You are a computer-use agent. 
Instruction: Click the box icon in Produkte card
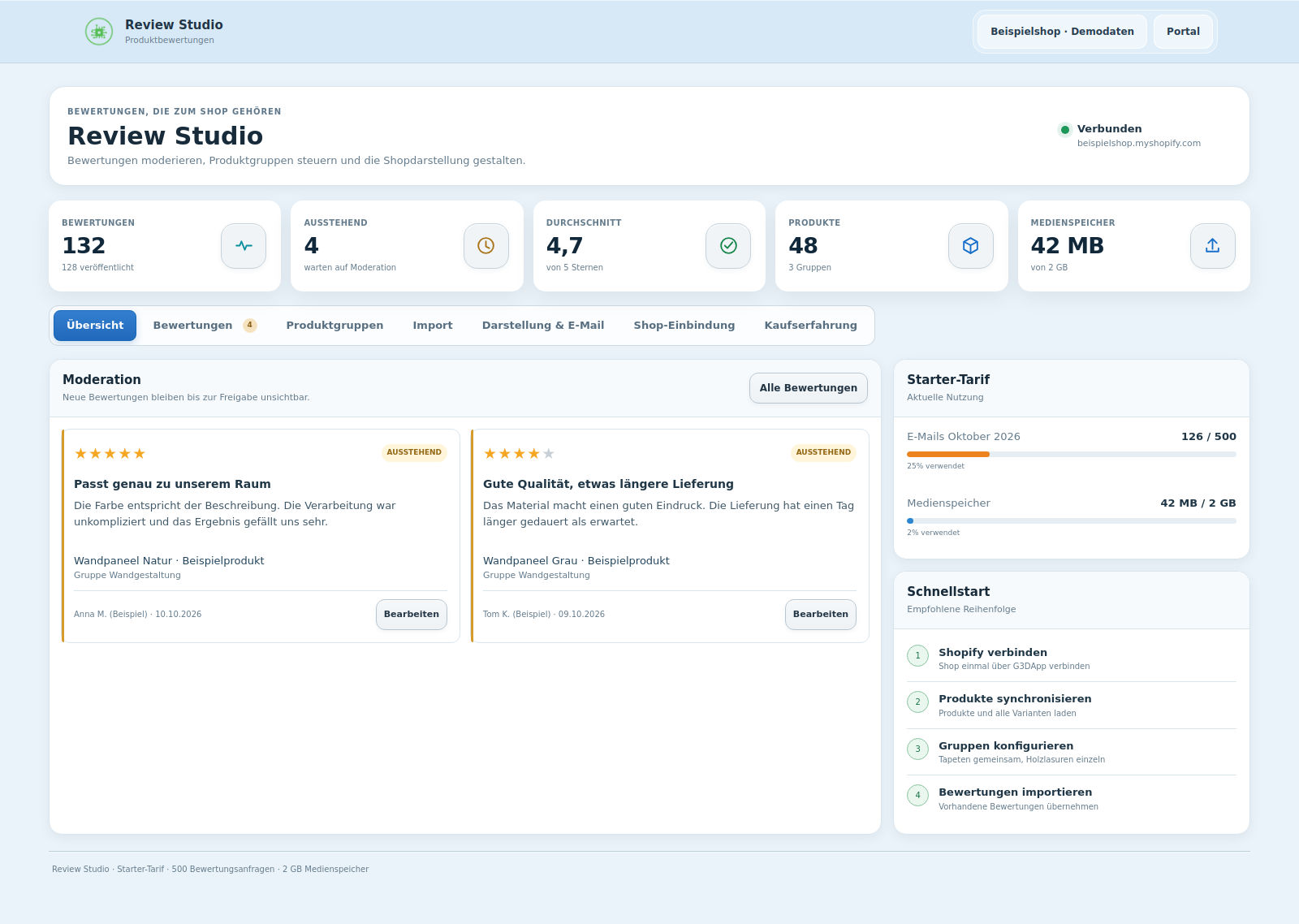pos(970,246)
